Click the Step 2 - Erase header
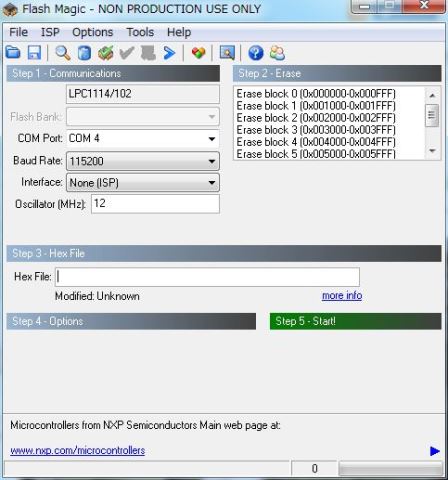This screenshot has width=448, height=480. pyautogui.click(x=337, y=73)
